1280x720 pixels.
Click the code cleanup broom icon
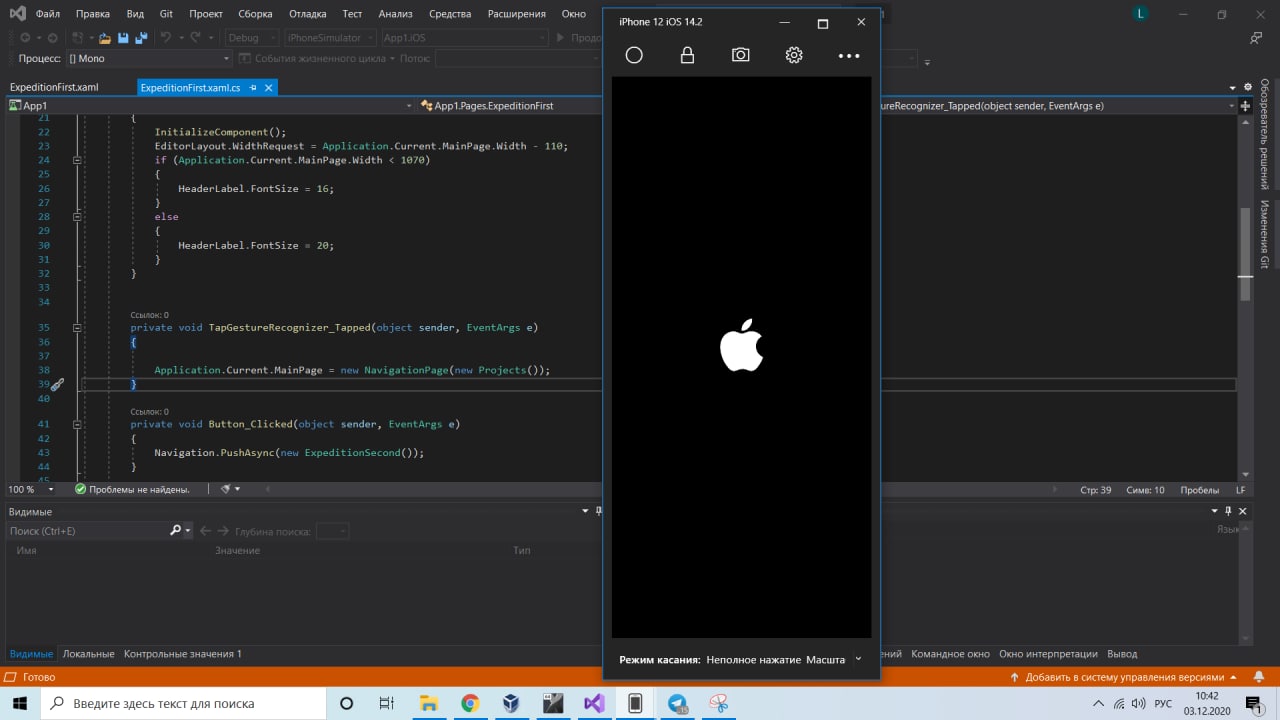pyautogui.click(x=226, y=489)
